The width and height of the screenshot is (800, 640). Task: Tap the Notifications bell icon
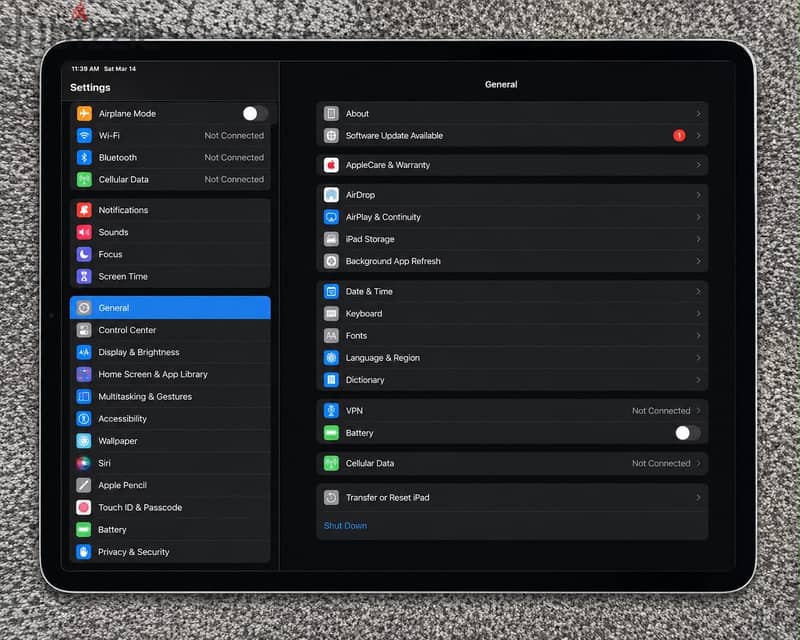[84, 210]
